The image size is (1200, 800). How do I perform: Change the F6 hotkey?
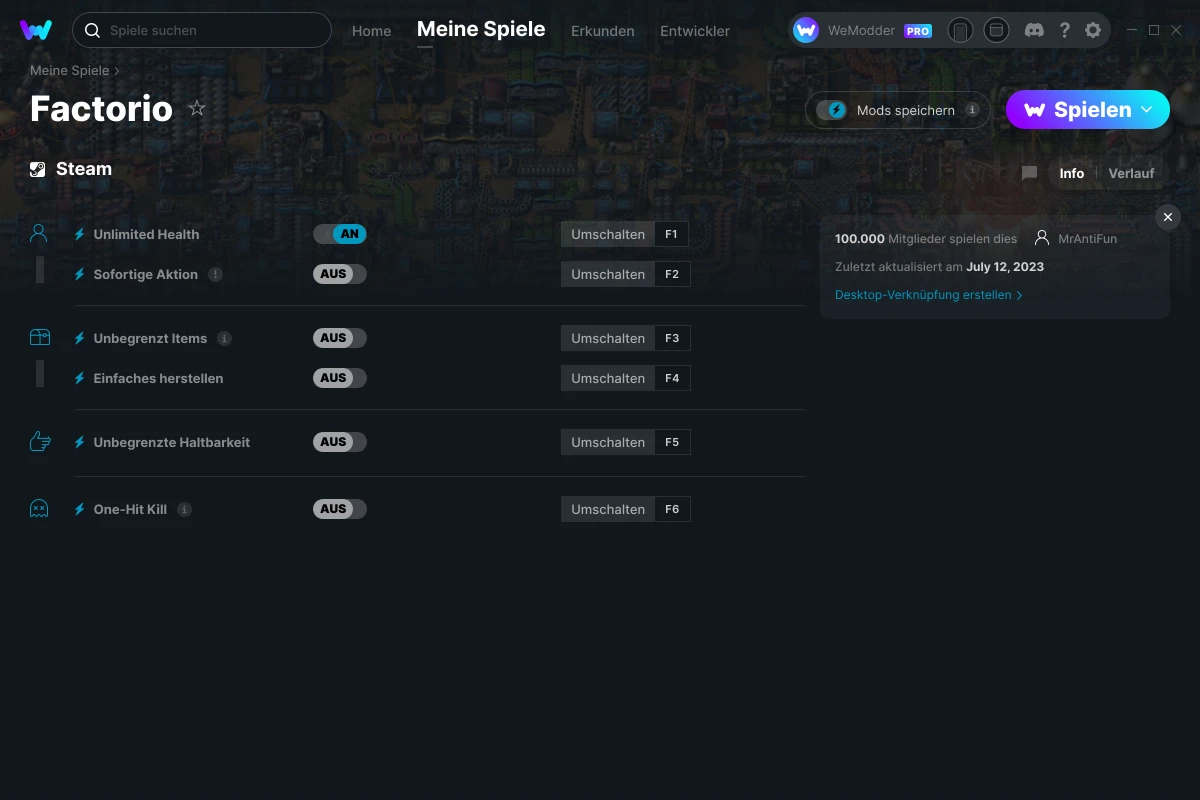click(x=672, y=509)
